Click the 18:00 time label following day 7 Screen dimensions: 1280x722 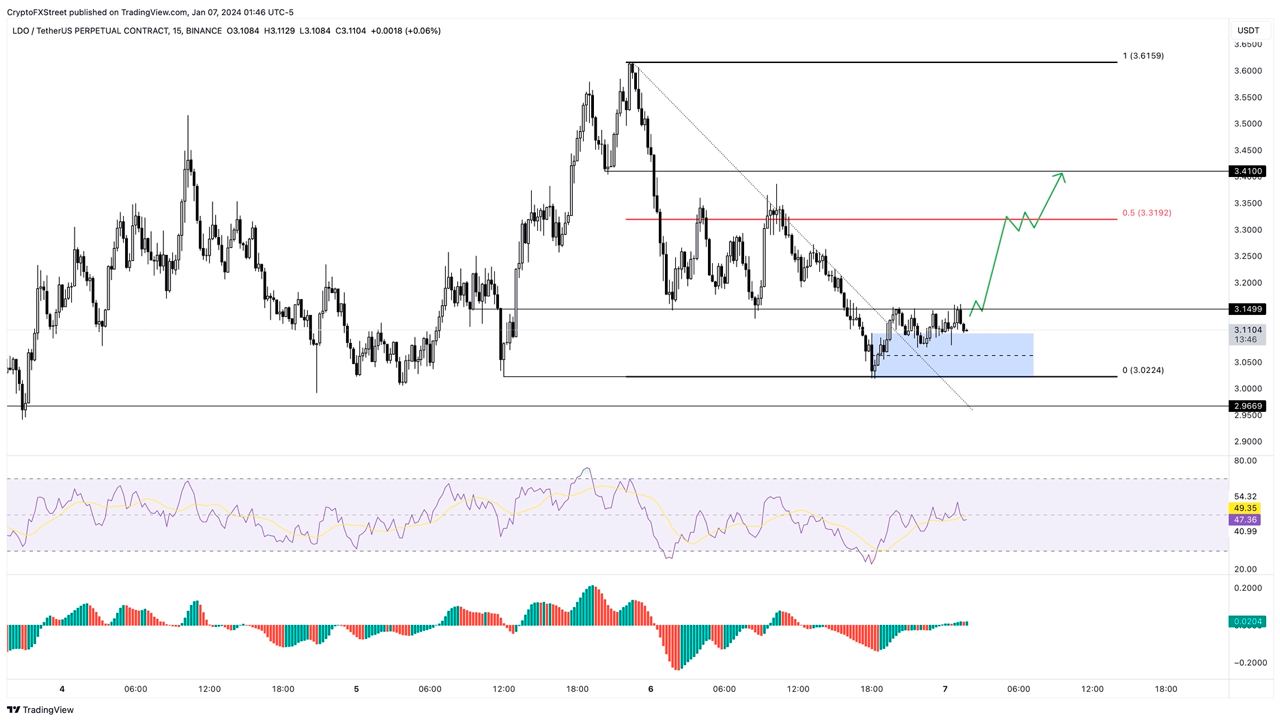tap(1166, 689)
